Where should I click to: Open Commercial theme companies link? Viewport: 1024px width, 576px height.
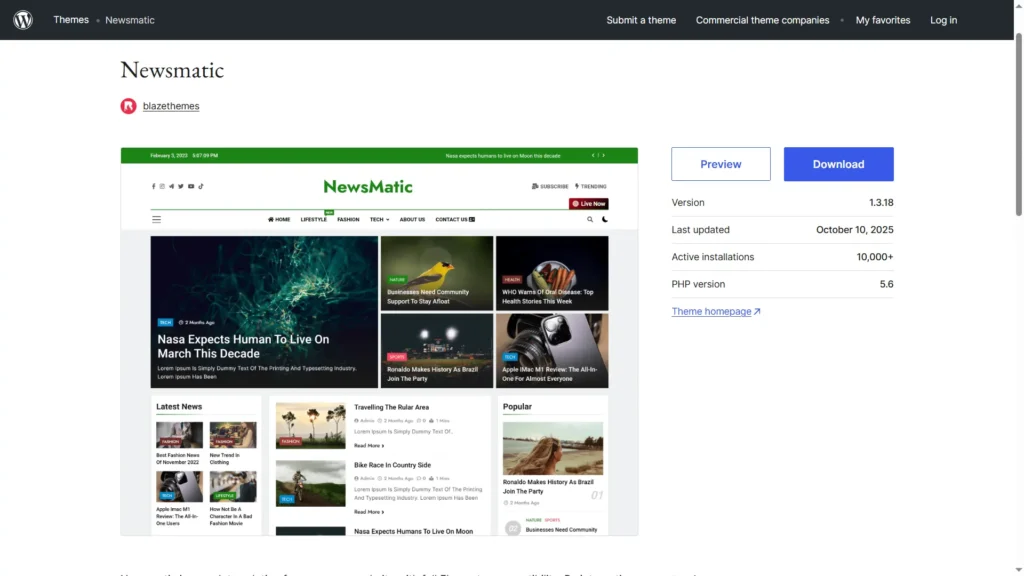point(762,20)
